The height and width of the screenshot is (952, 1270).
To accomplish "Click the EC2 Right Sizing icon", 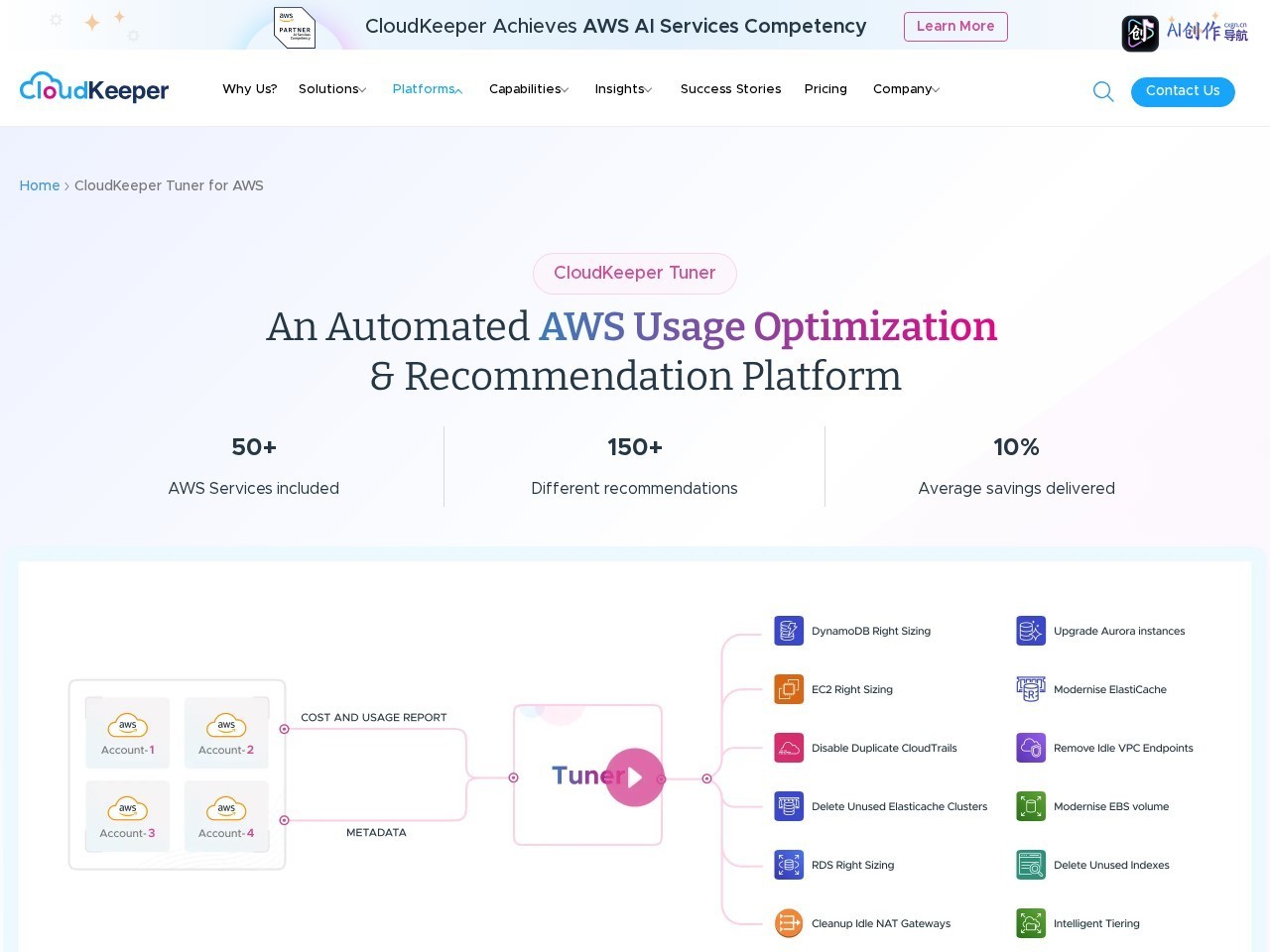I will (789, 689).
